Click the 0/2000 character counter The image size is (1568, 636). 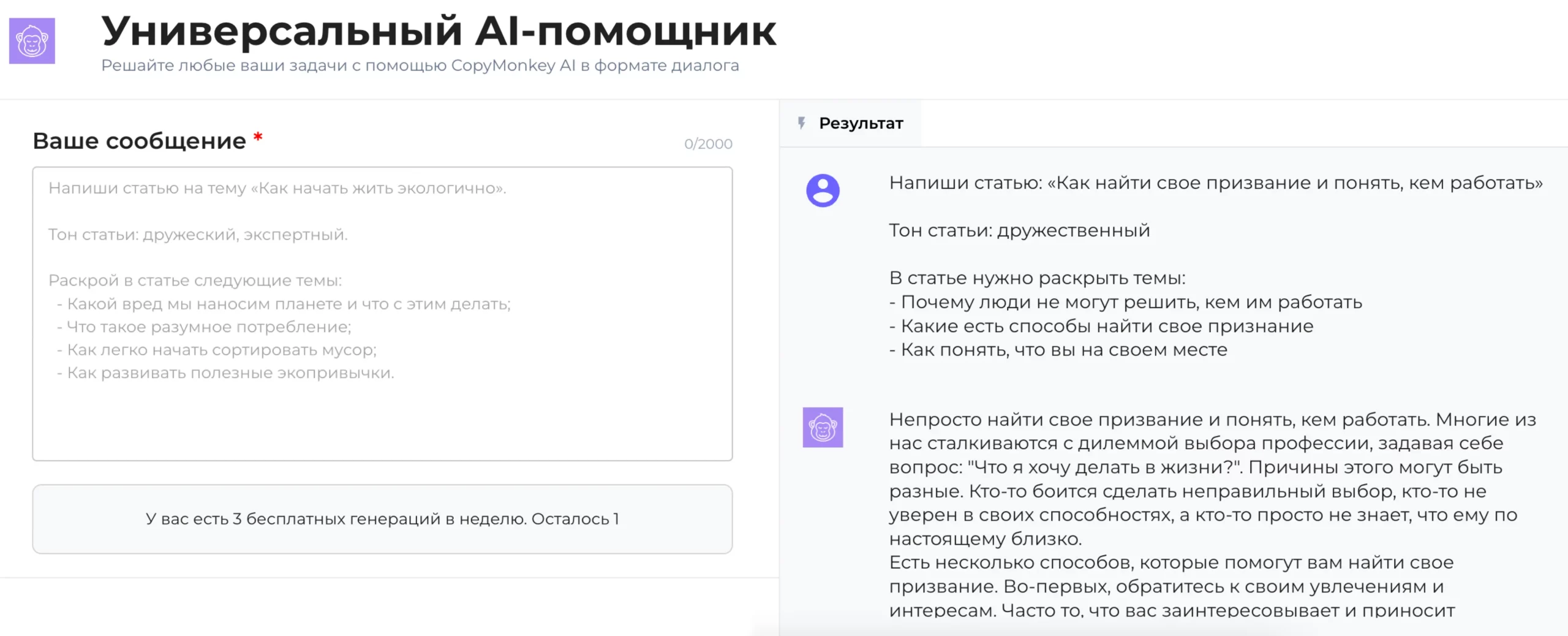coord(708,144)
